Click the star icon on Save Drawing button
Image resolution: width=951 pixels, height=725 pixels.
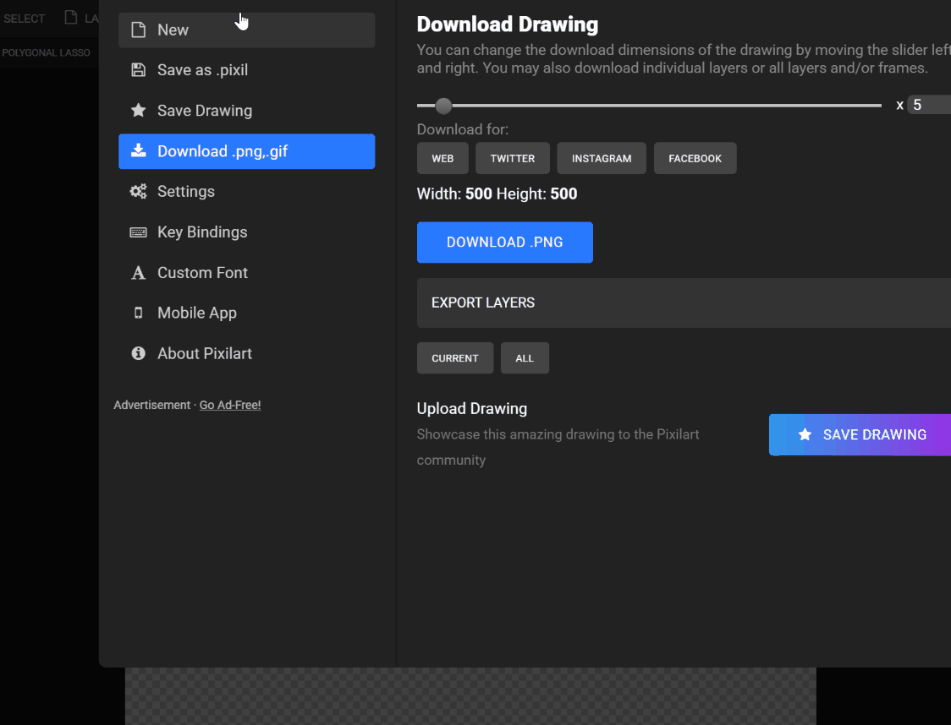(x=805, y=434)
